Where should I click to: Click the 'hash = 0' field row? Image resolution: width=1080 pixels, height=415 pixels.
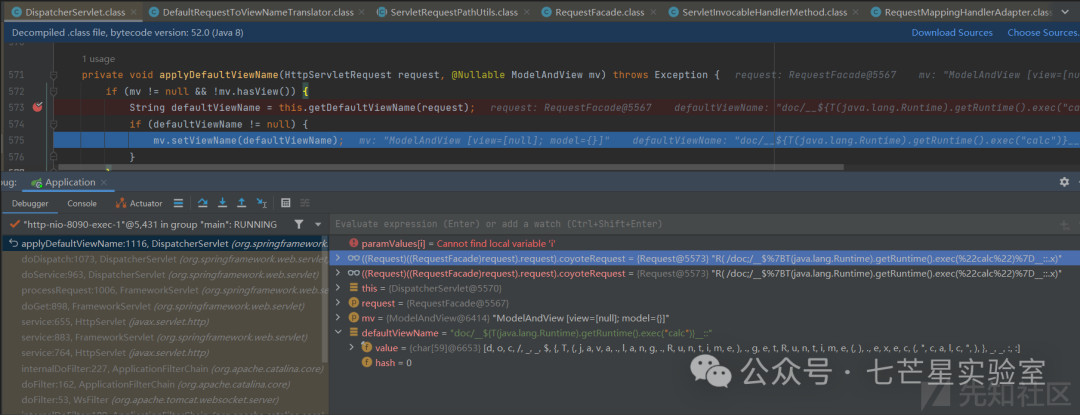(x=704, y=362)
